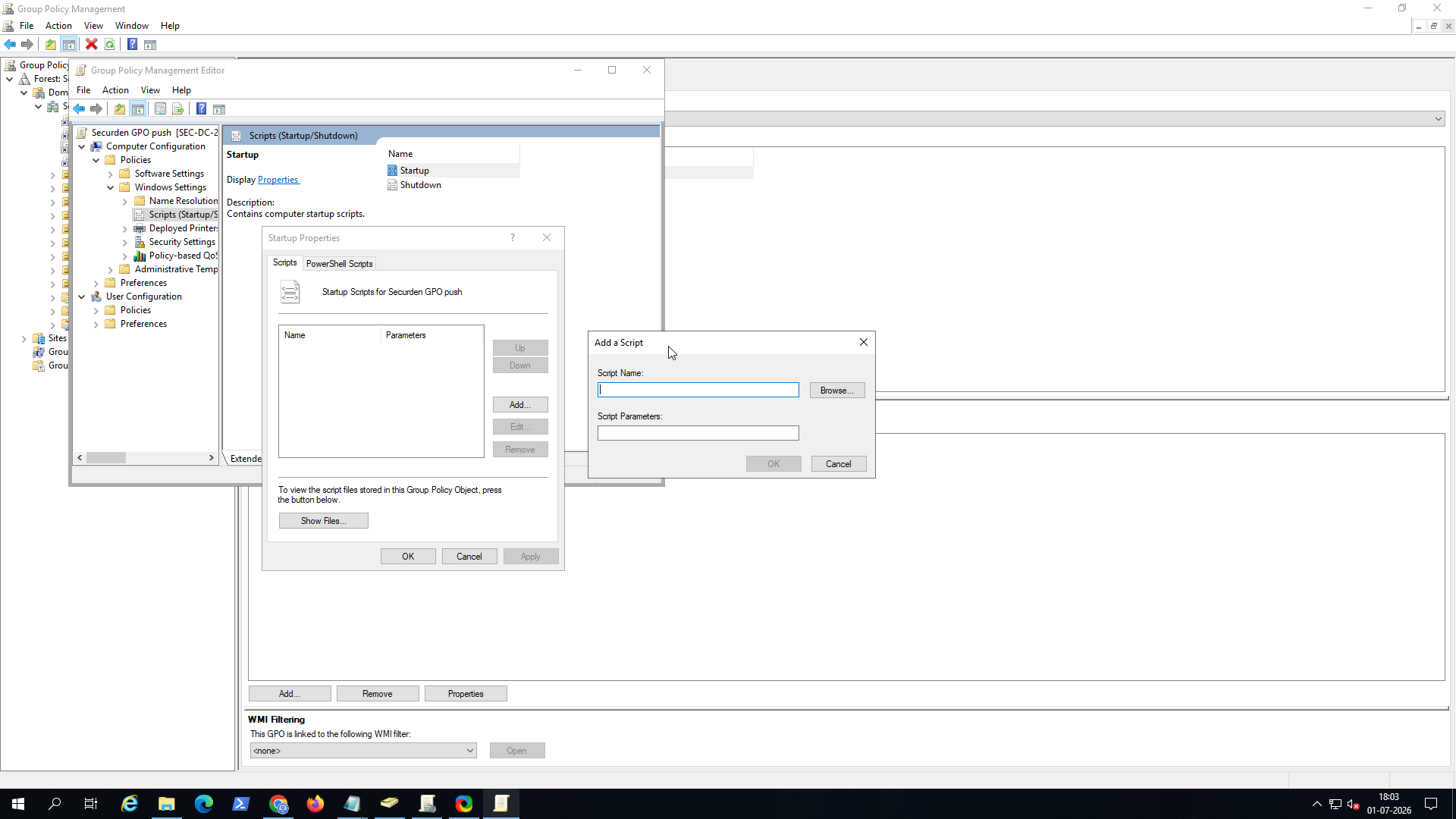Select Deployed Printers tree node
The height and width of the screenshot is (819, 1456).
[x=176, y=228]
